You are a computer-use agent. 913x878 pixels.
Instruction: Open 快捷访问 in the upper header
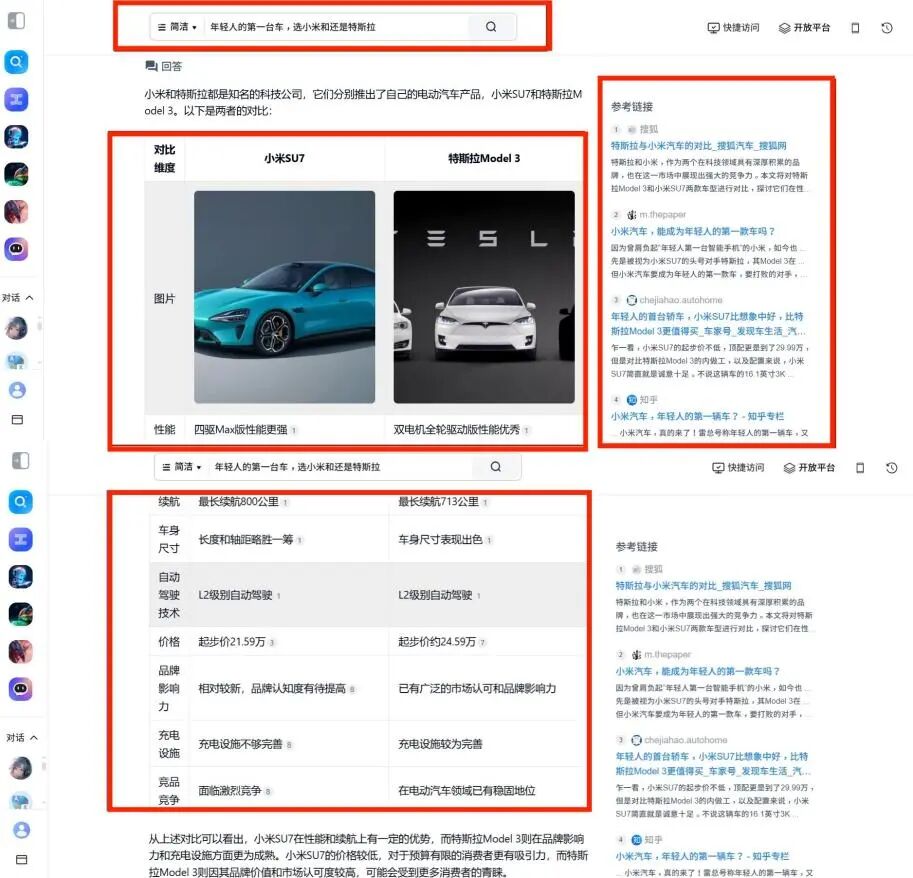(733, 27)
